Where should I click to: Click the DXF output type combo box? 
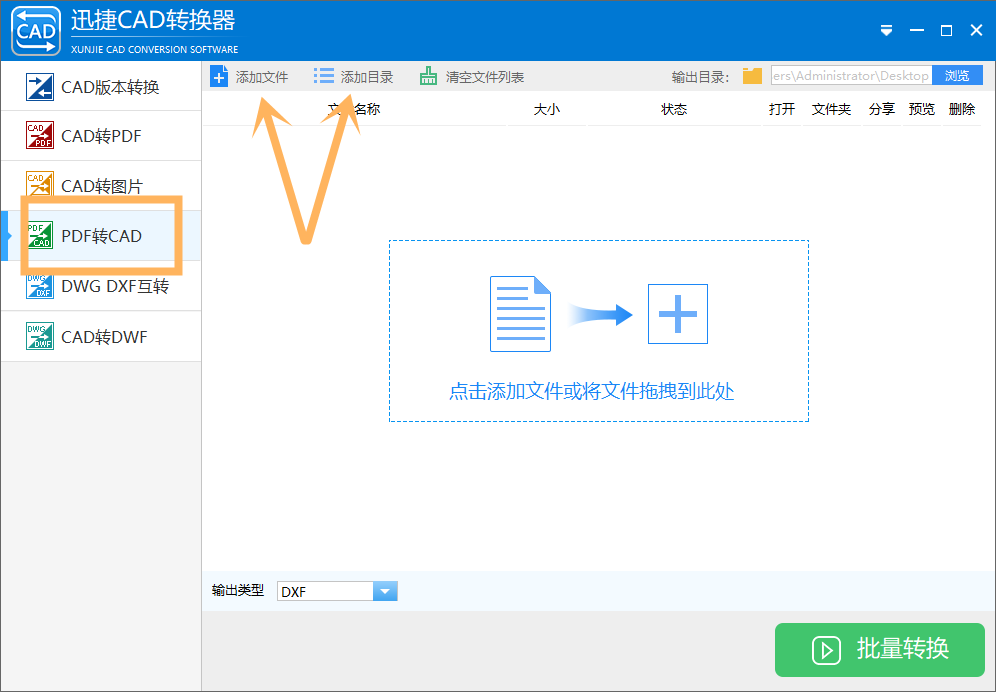coord(337,592)
